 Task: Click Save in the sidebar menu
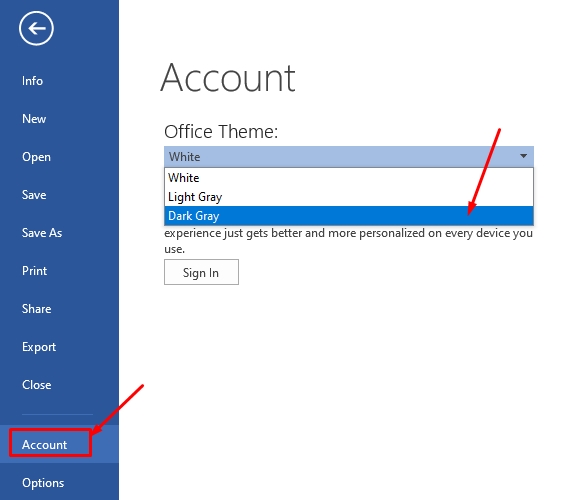34,195
